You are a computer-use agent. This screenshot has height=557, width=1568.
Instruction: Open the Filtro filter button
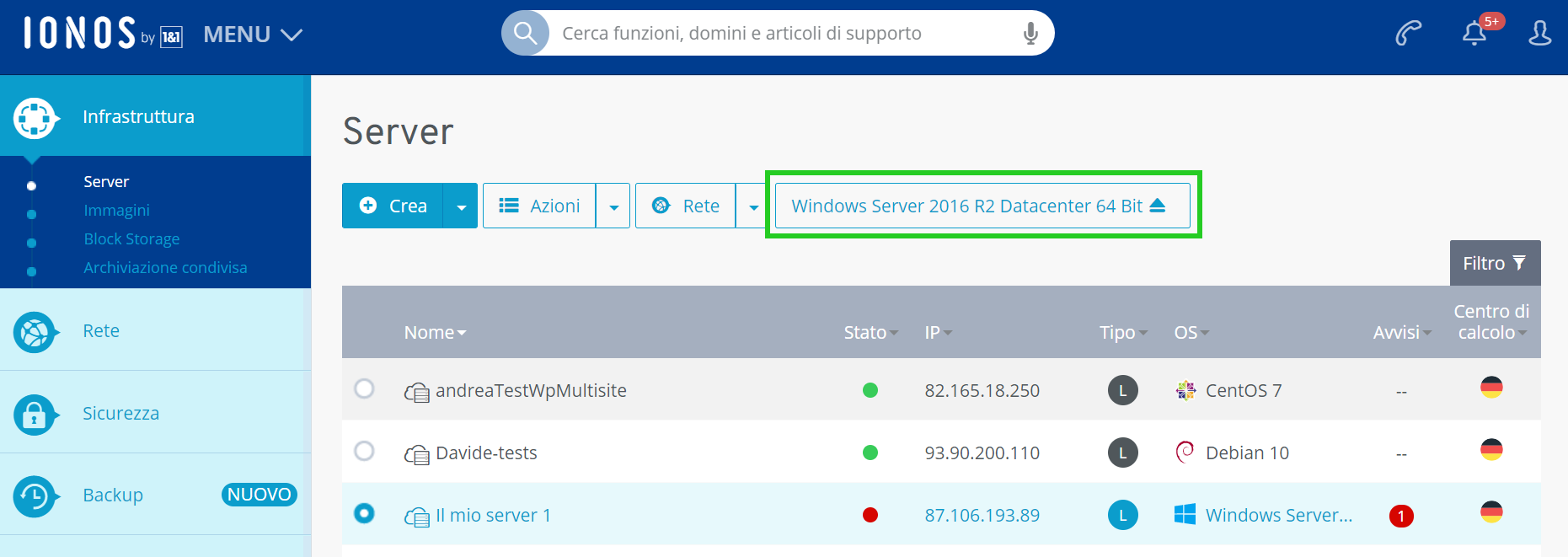(x=1495, y=263)
